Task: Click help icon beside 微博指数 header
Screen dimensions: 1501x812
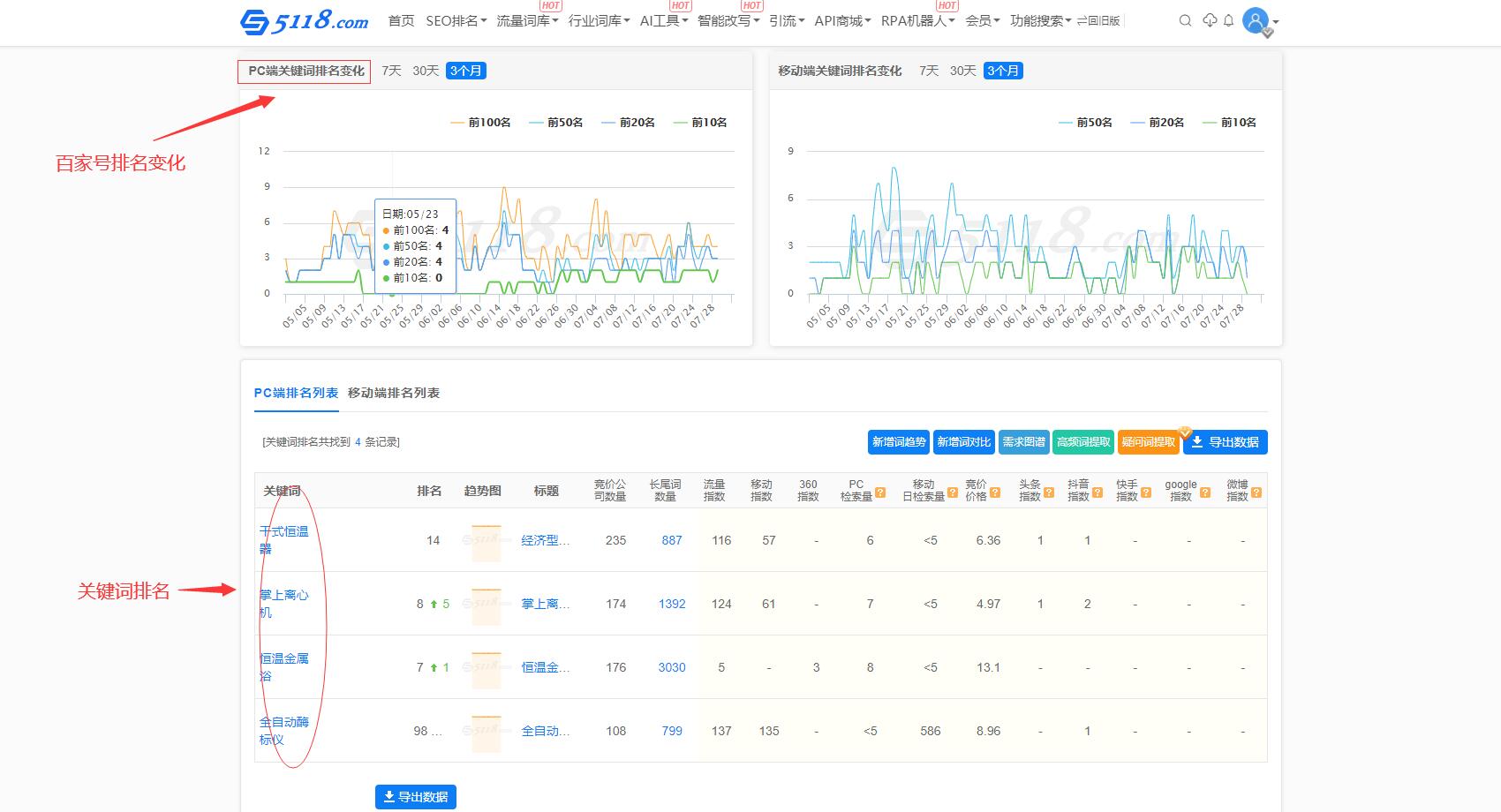Action: [x=1256, y=494]
